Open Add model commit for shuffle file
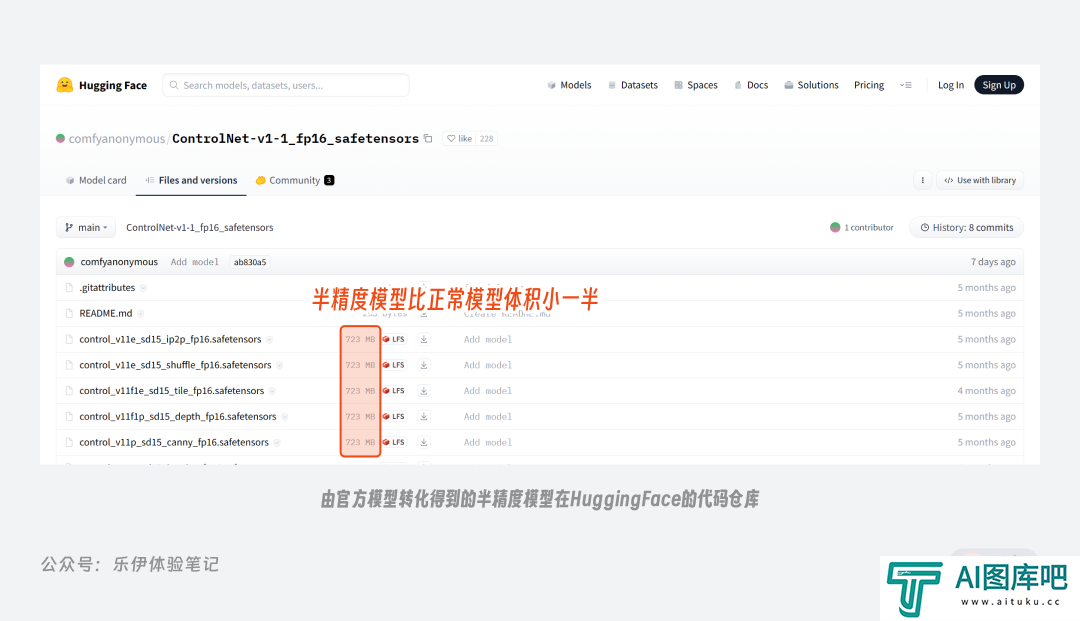1080x621 pixels. (x=488, y=365)
